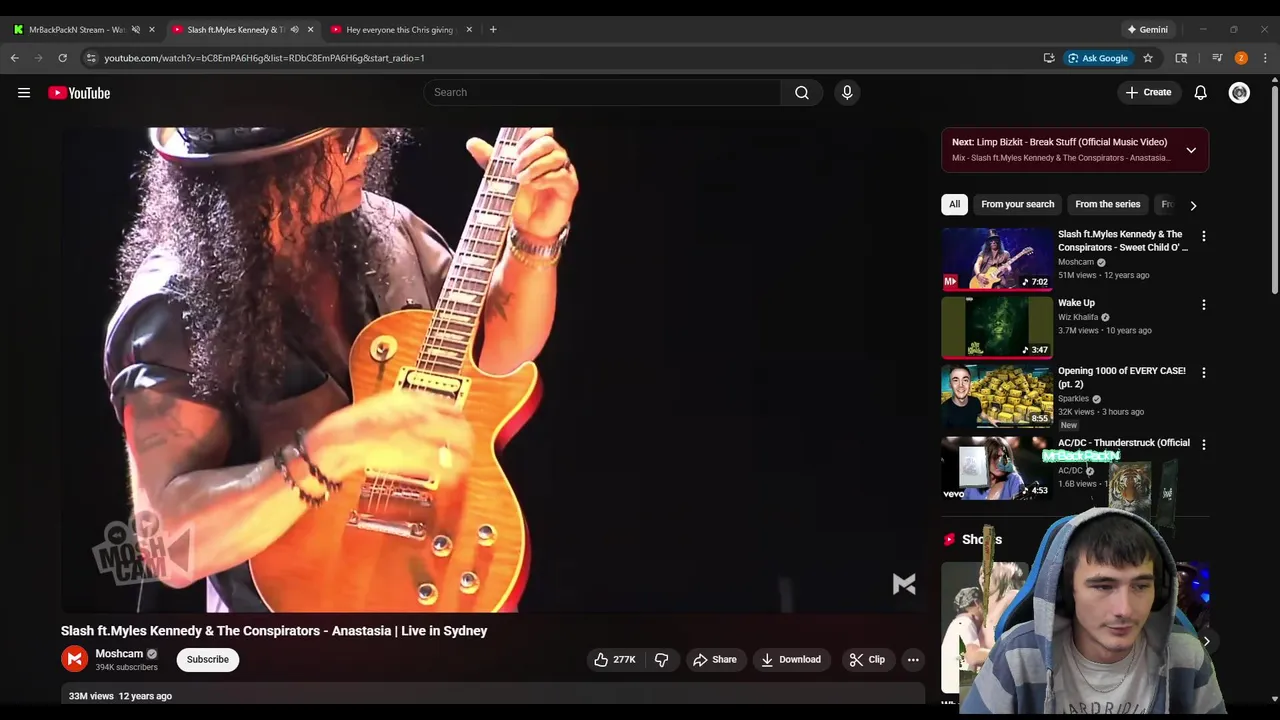Close the MrBackPackN Stream tab
This screenshot has width=1280, height=720.
(x=152, y=30)
